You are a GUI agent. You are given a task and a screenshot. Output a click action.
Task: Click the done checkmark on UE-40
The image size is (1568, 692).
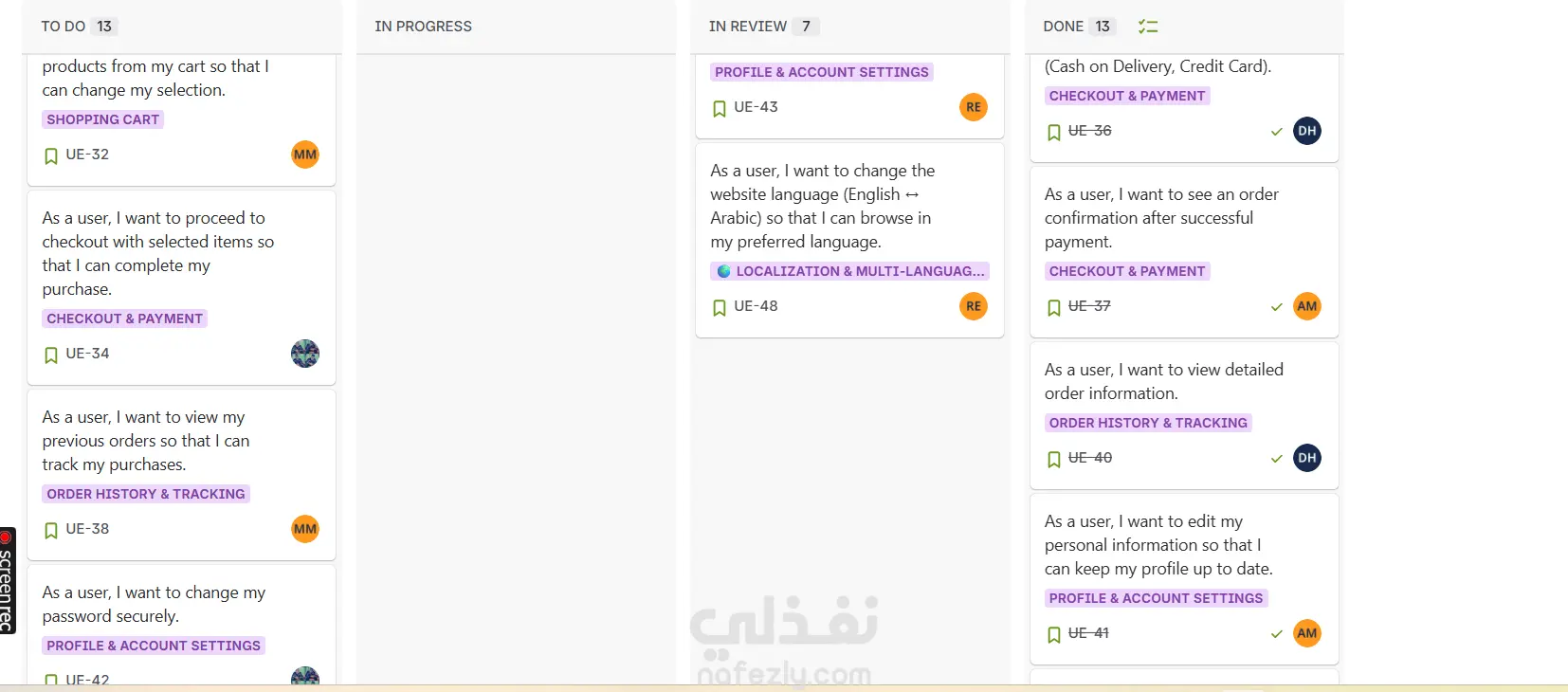click(1277, 459)
